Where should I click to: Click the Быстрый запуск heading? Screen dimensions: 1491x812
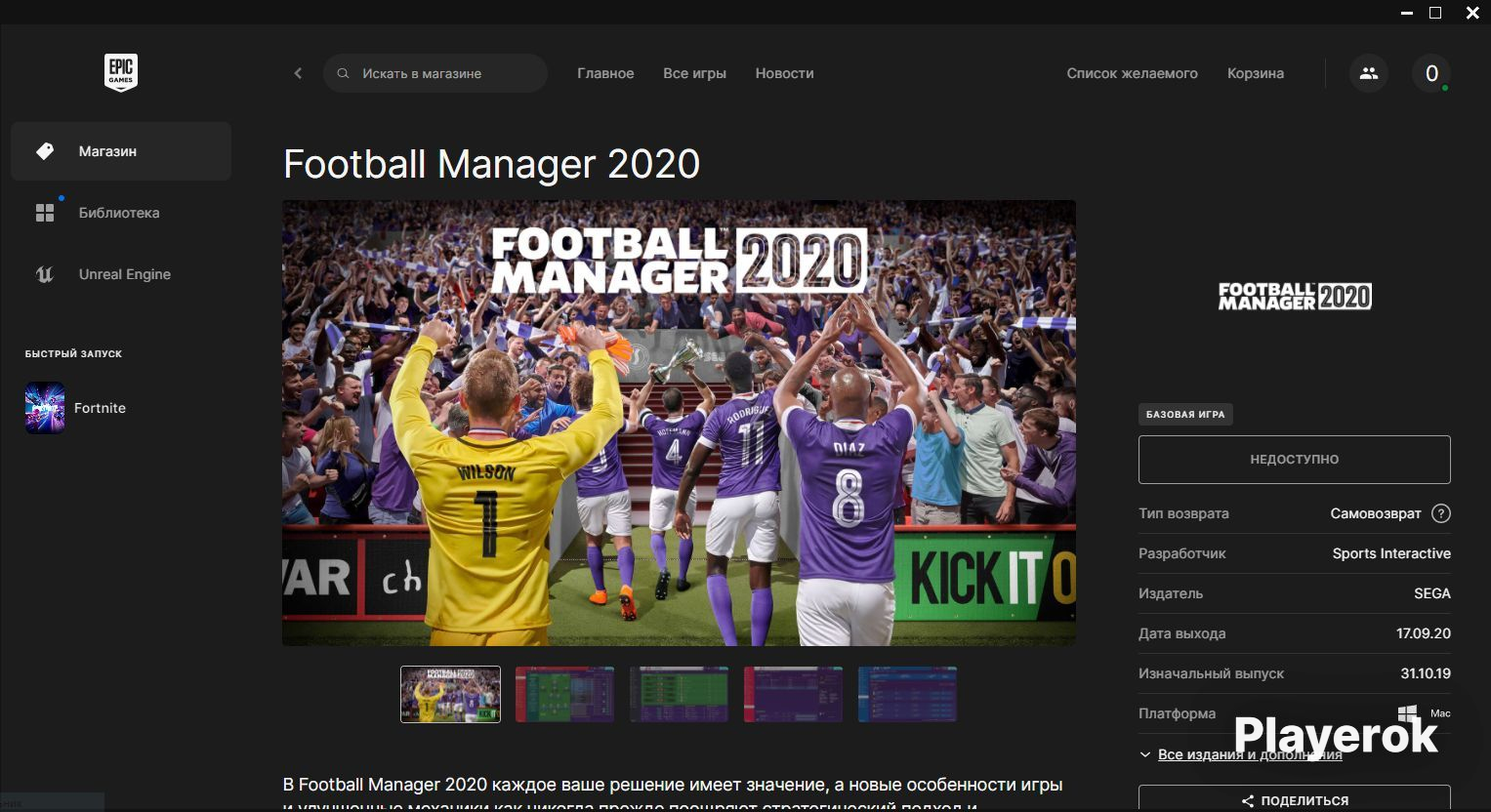(73, 353)
